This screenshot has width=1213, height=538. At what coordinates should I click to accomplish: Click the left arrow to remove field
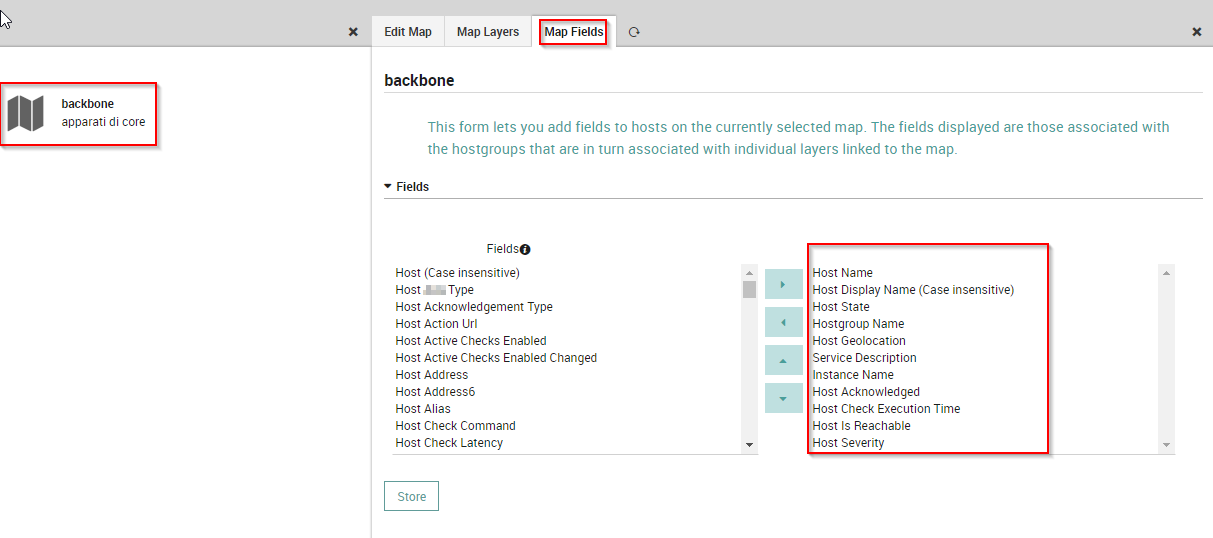click(x=783, y=322)
